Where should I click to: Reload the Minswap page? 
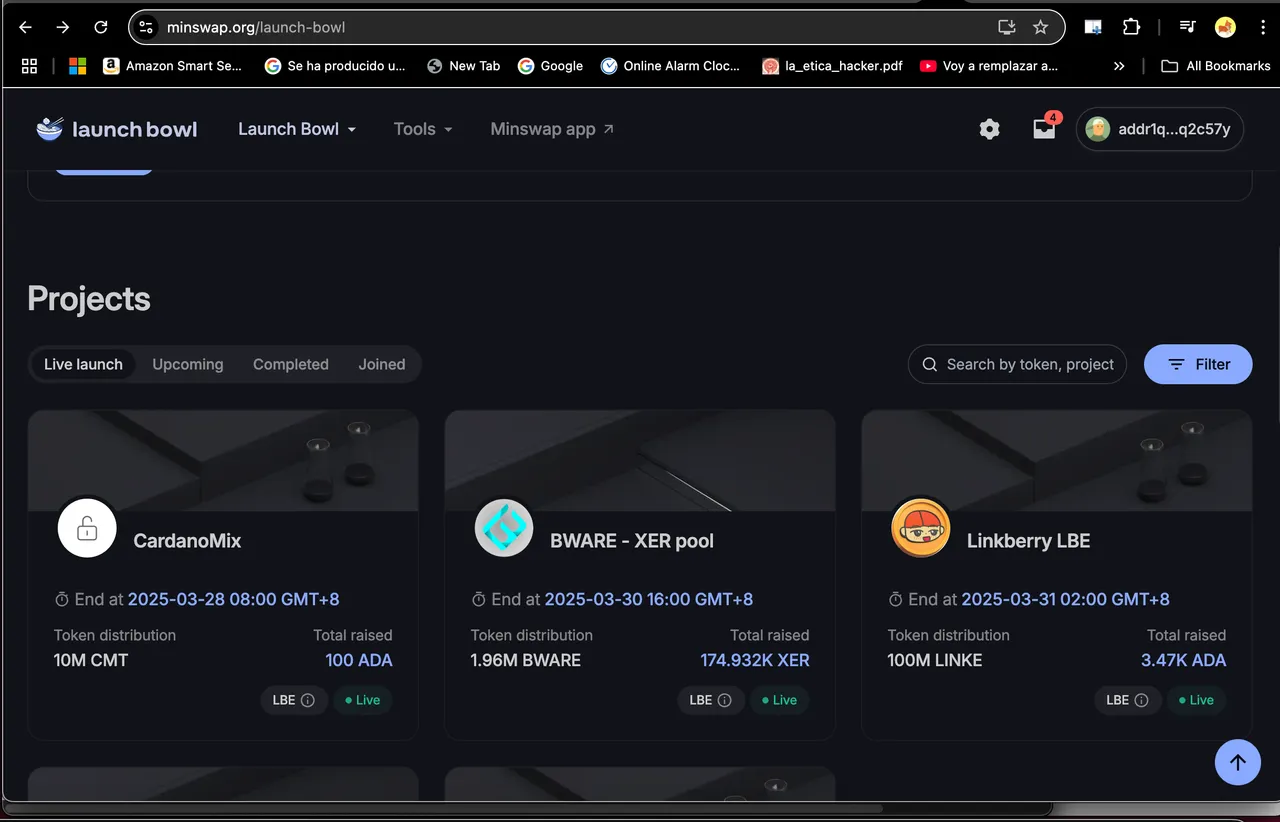coord(101,27)
